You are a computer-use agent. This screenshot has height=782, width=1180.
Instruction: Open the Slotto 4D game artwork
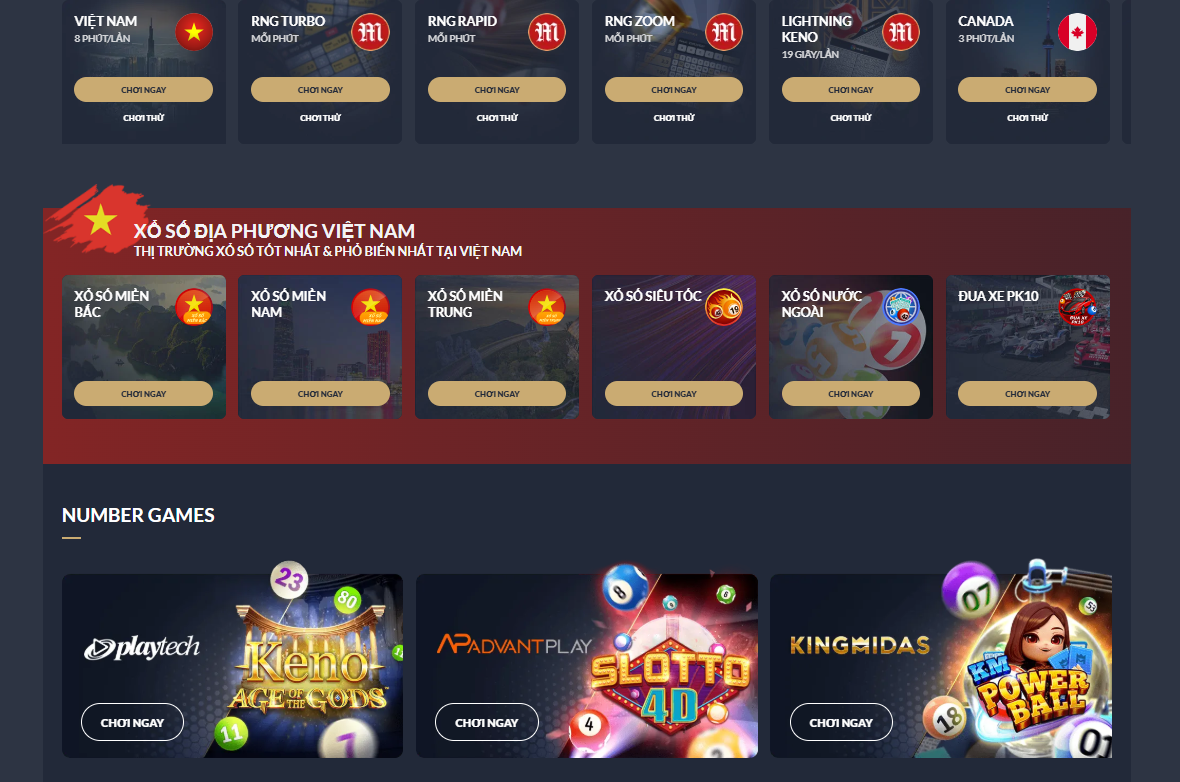coord(670,666)
